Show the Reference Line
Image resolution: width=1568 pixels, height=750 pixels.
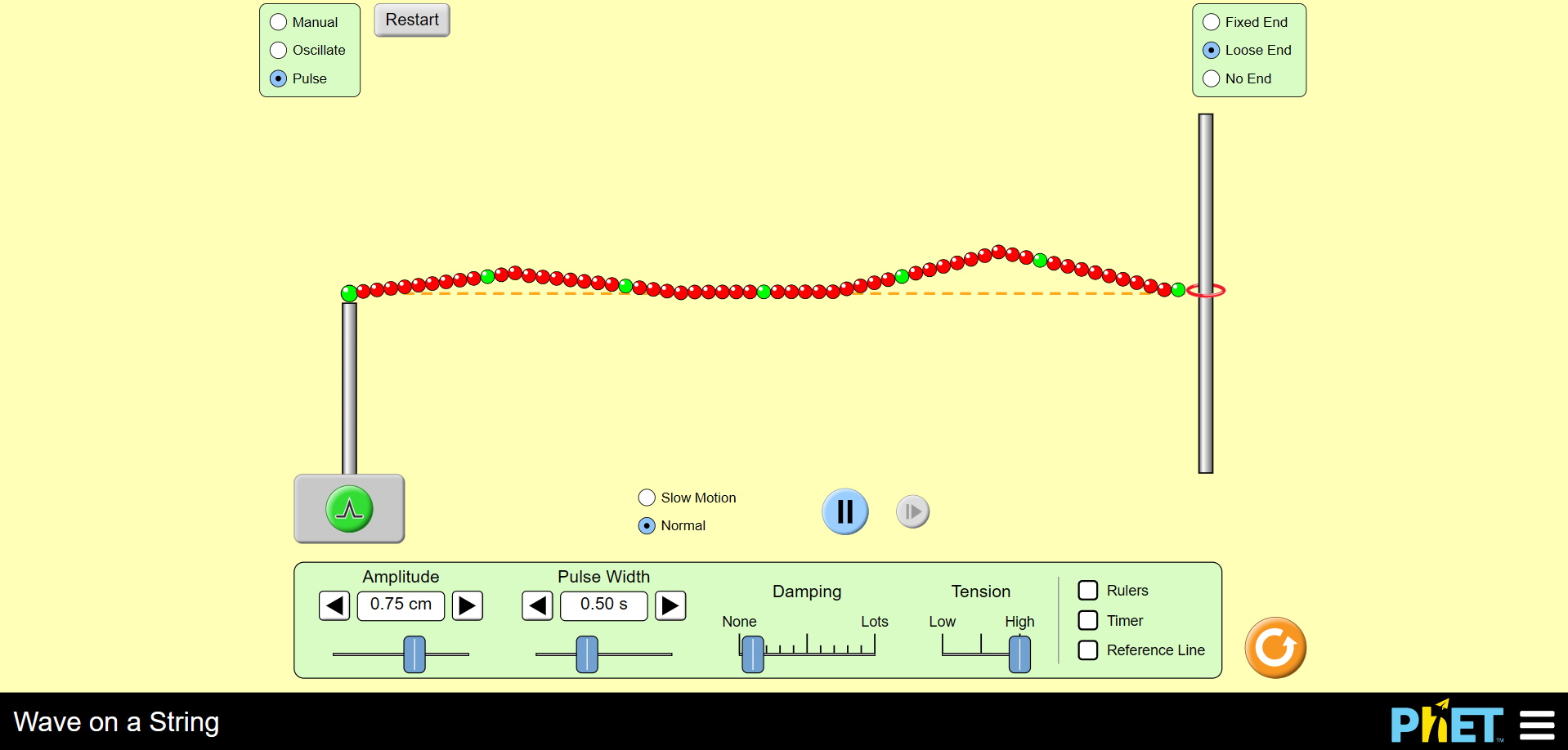[1087, 650]
